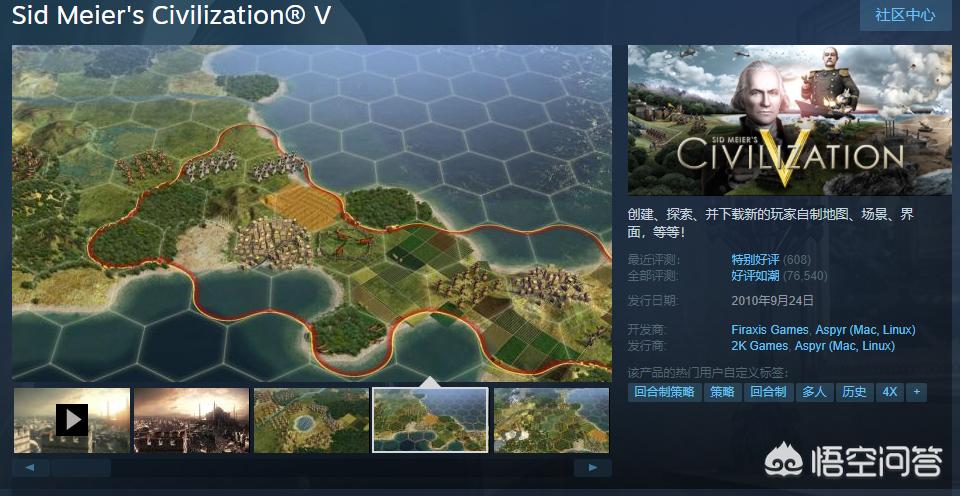
Task: Select the 多人 tag
Action: tap(814, 392)
